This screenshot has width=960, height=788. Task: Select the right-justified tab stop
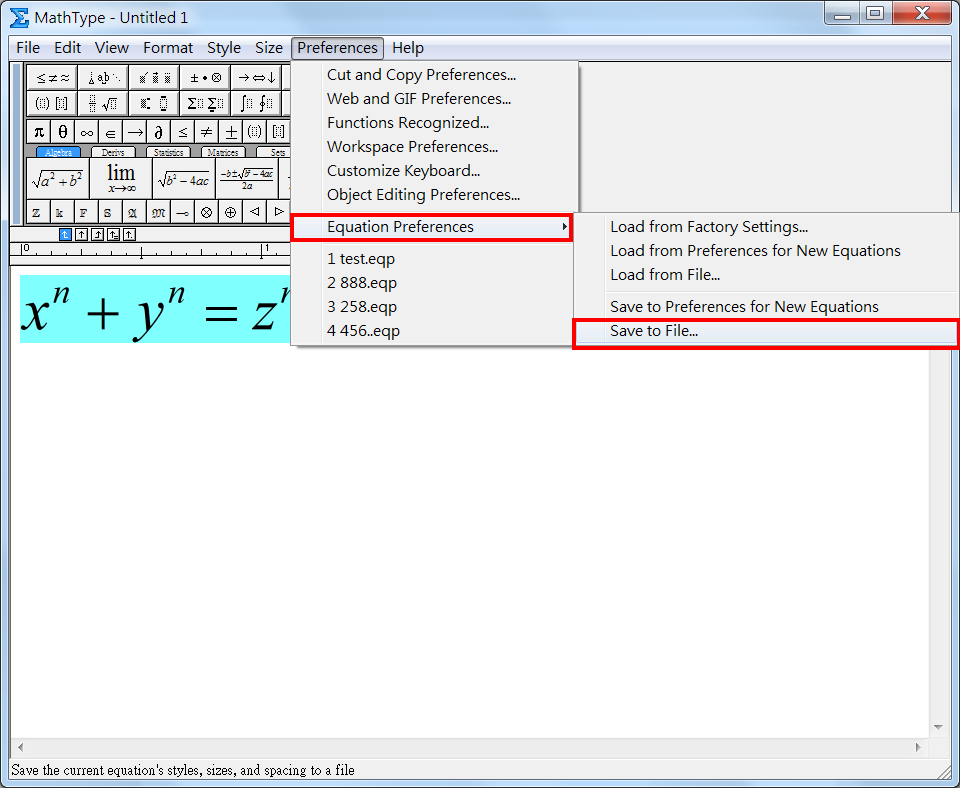pyautogui.click(x=97, y=235)
